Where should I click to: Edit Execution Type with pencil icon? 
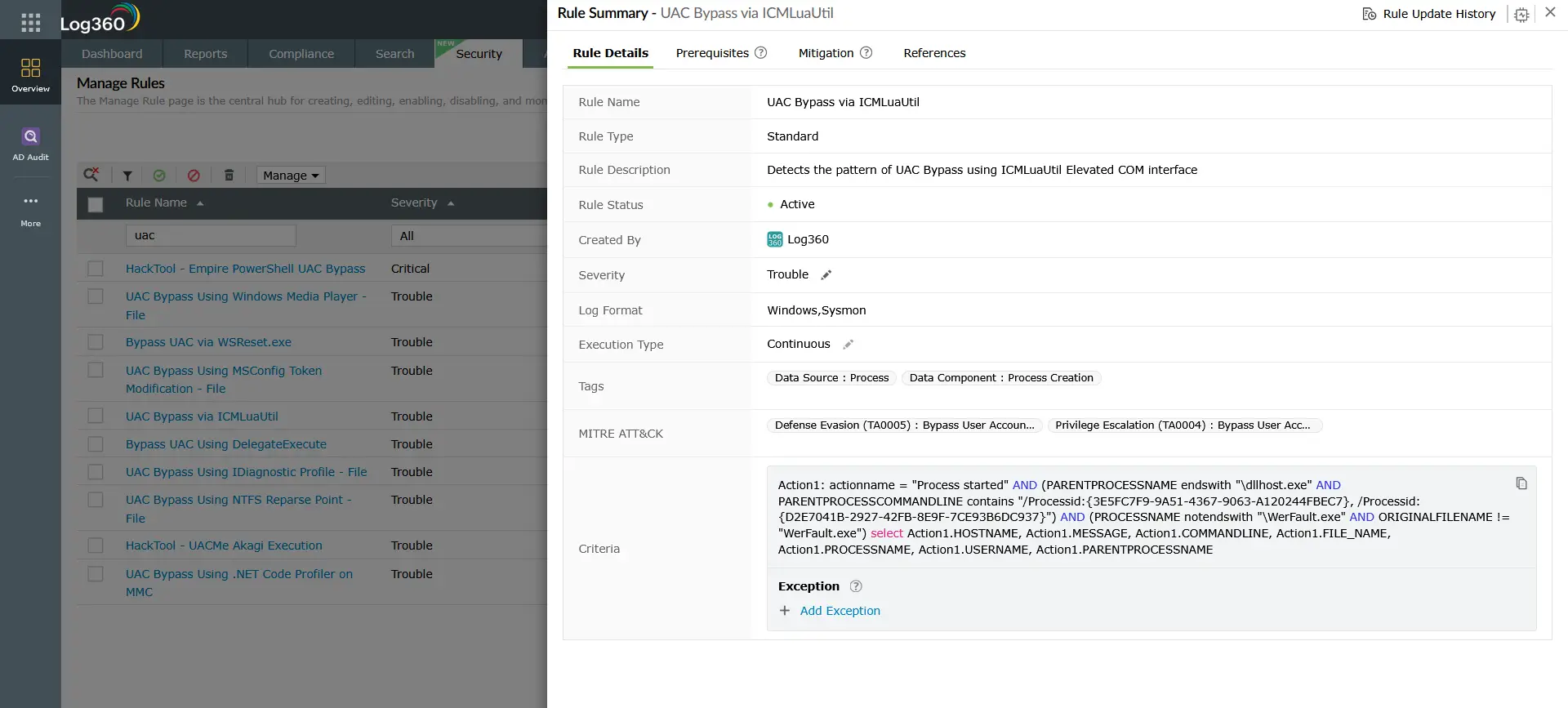(x=848, y=345)
